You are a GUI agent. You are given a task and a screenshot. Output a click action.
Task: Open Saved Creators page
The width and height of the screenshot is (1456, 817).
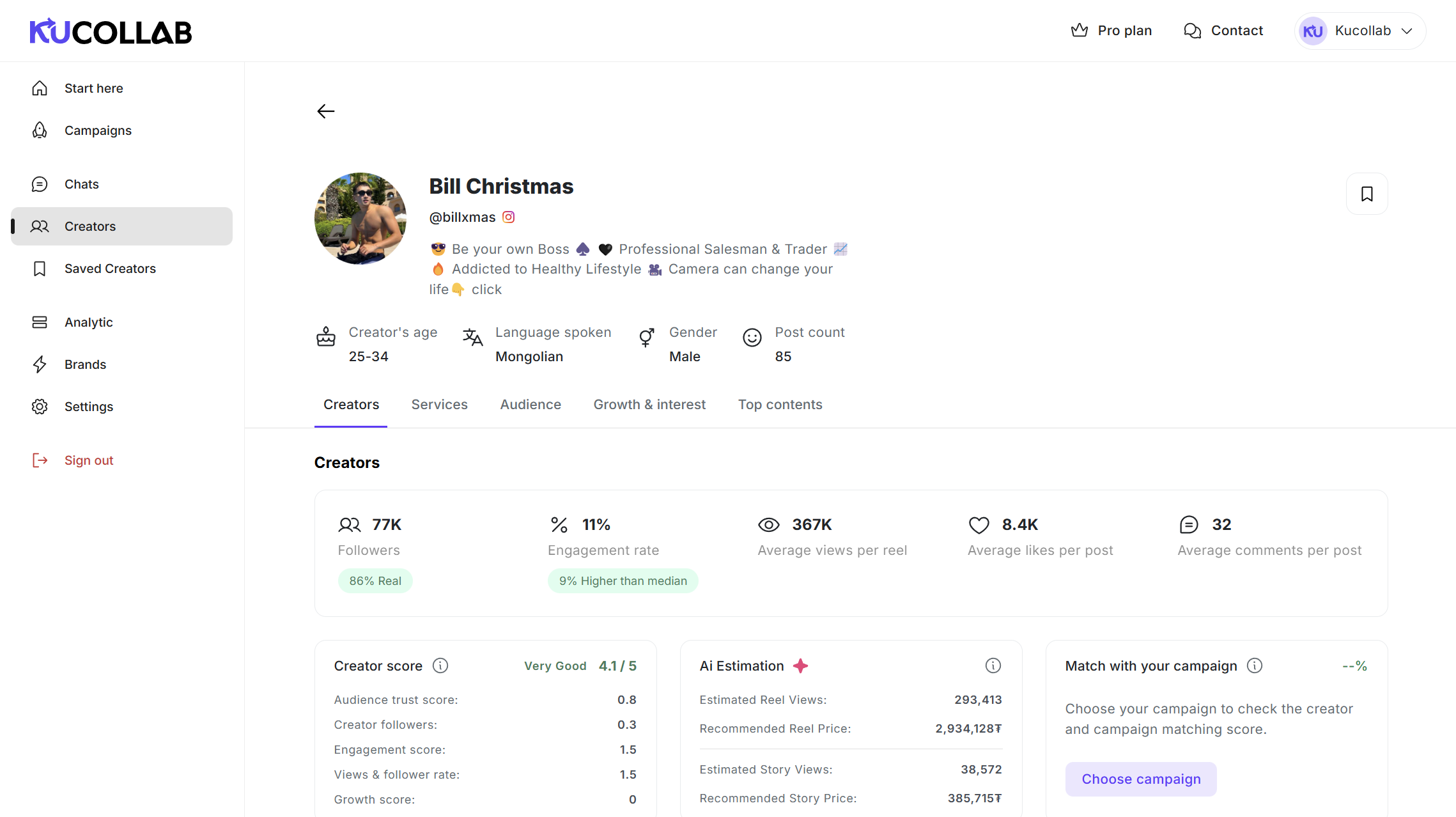pyautogui.click(x=110, y=268)
